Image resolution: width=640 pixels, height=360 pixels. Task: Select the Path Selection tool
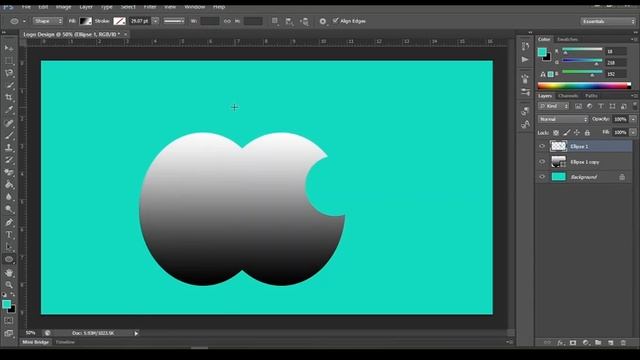tap(9, 247)
